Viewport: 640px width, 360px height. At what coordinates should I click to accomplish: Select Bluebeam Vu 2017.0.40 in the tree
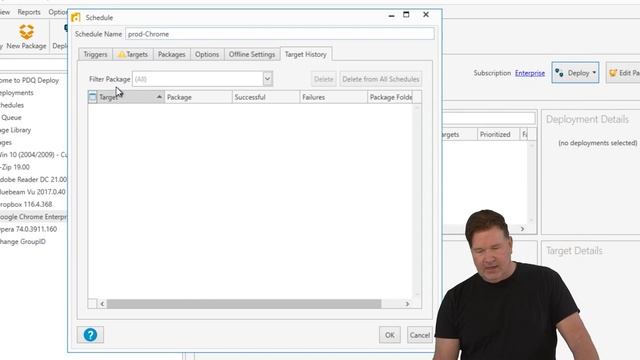[x=33, y=192]
